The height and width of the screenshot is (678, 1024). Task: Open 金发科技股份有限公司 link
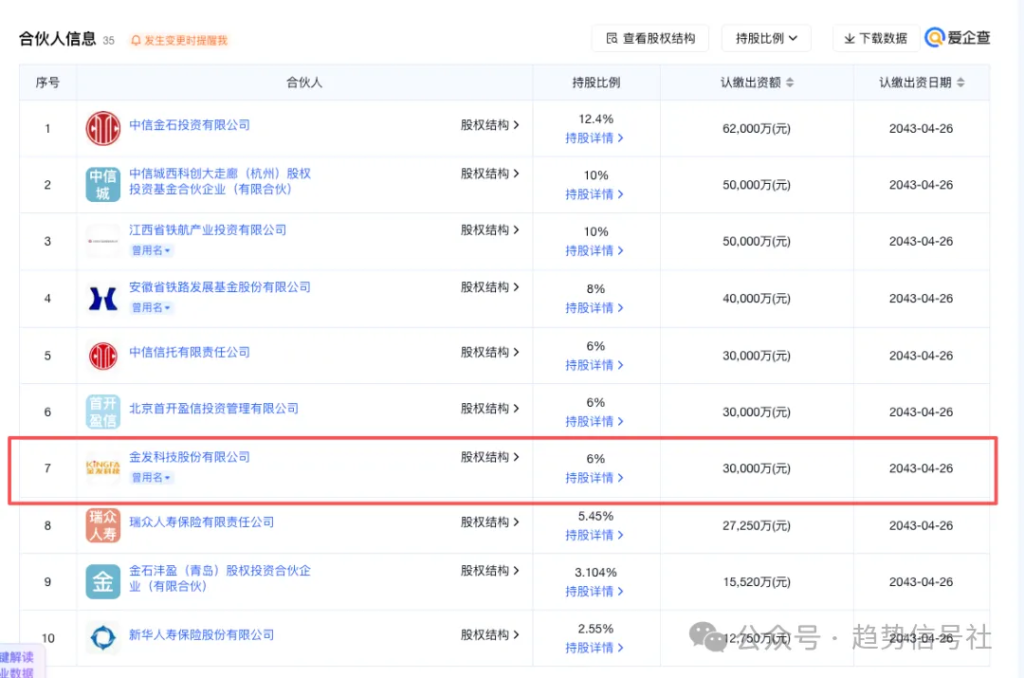click(x=189, y=457)
